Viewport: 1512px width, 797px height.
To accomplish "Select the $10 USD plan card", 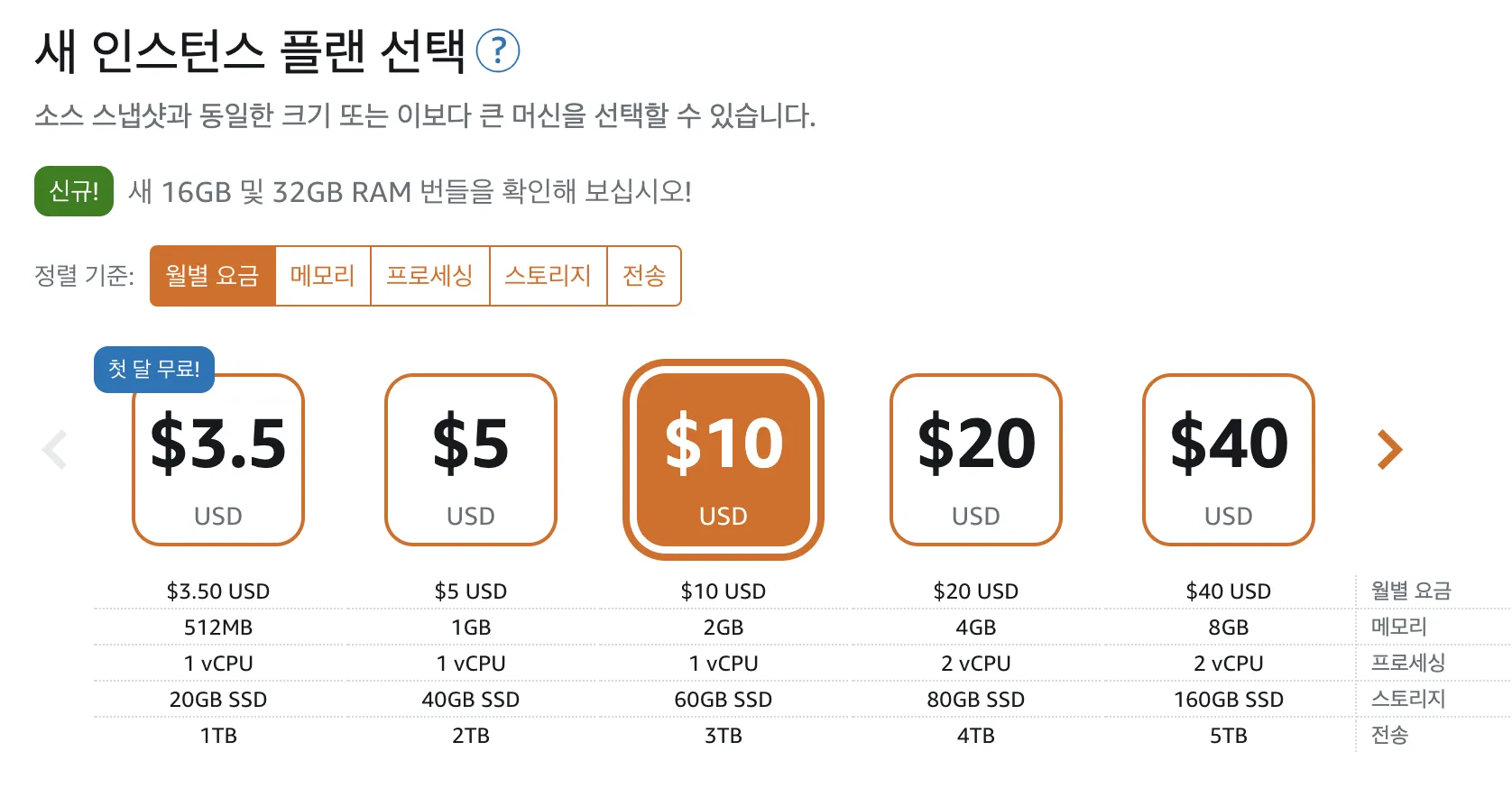I will point(724,460).
